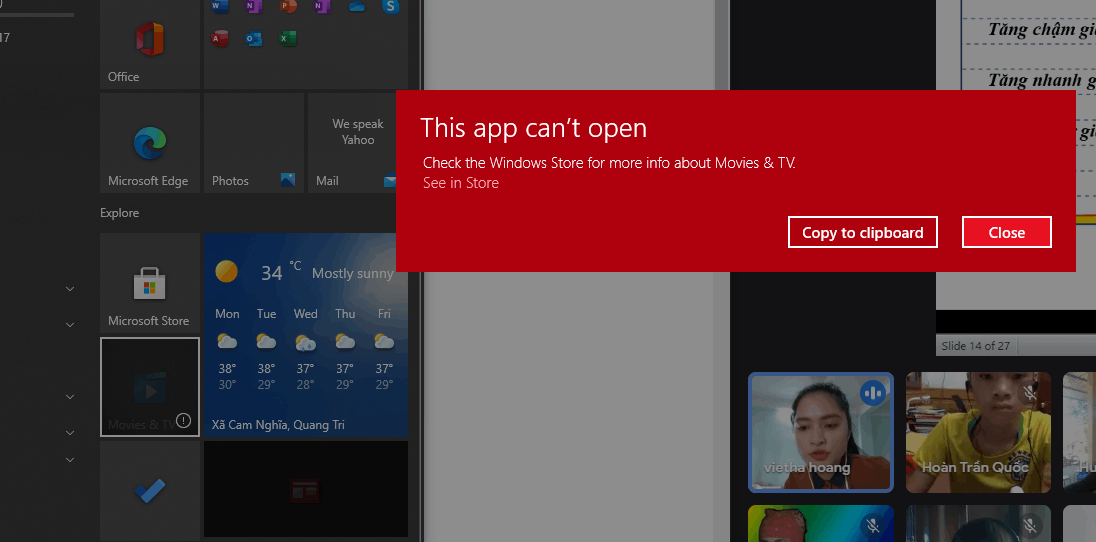The height and width of the screenshot is (542, 1096).
Task: Click the speaking indicator on vietha hoang's video
Action: pos(872,394)
